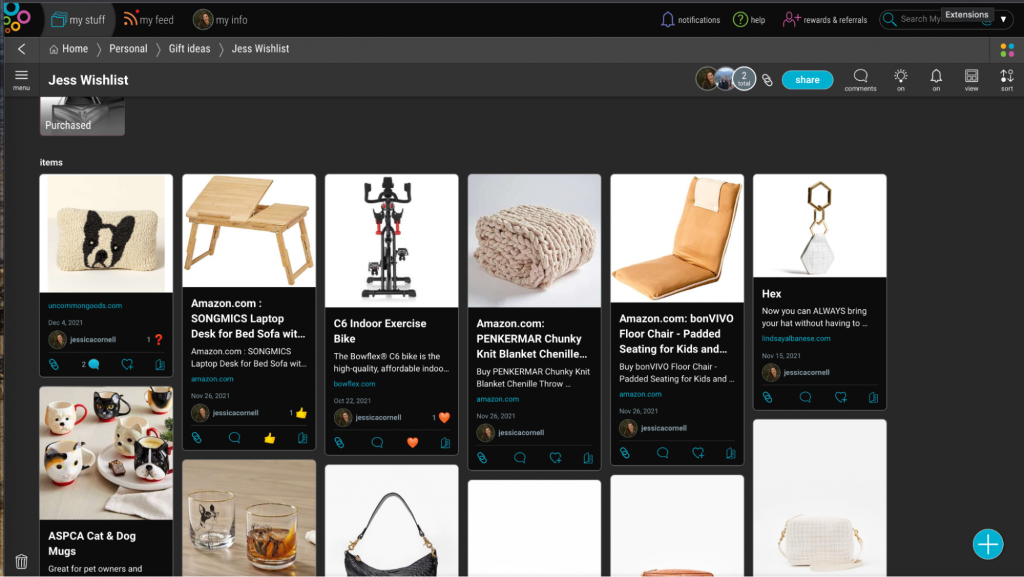The height and width of the screenshot is (577, 1024).
Task: Go back with the left arrow
Action: [22, 49]
